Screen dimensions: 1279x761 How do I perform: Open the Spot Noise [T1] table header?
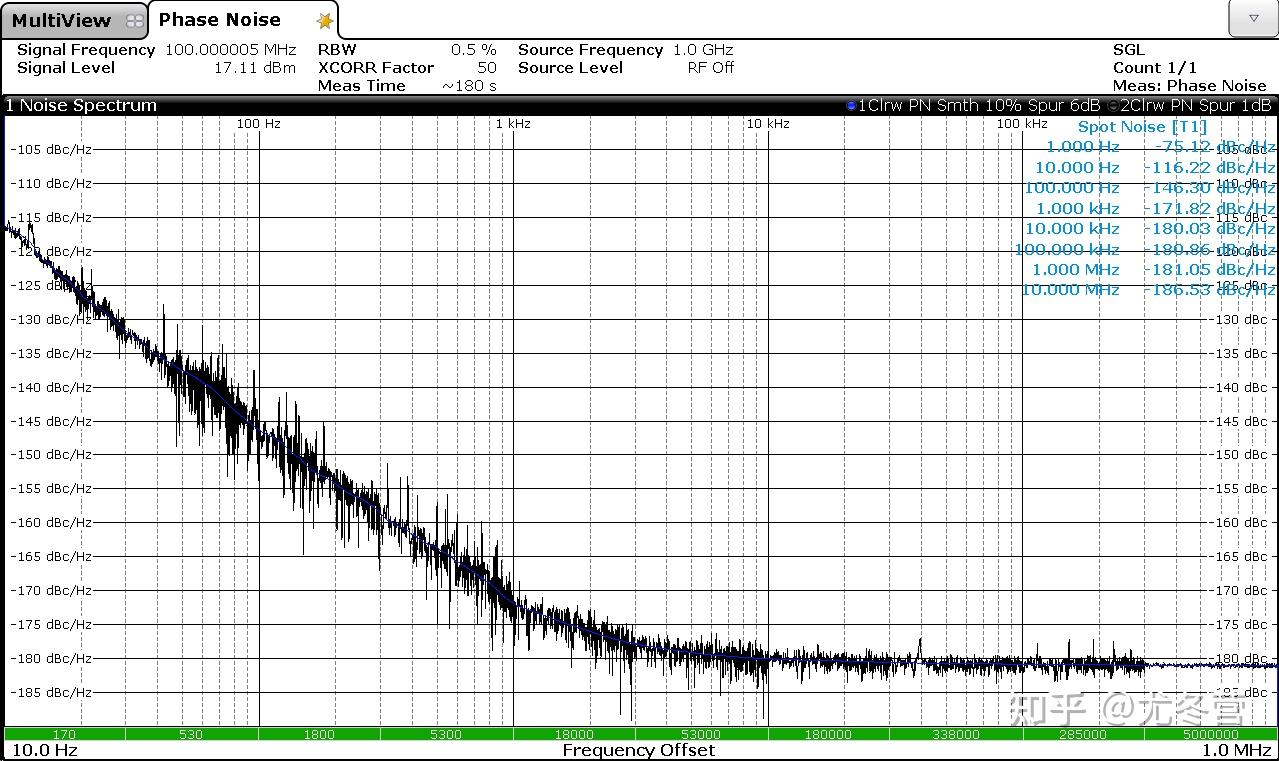click(x=1141, y=126)
